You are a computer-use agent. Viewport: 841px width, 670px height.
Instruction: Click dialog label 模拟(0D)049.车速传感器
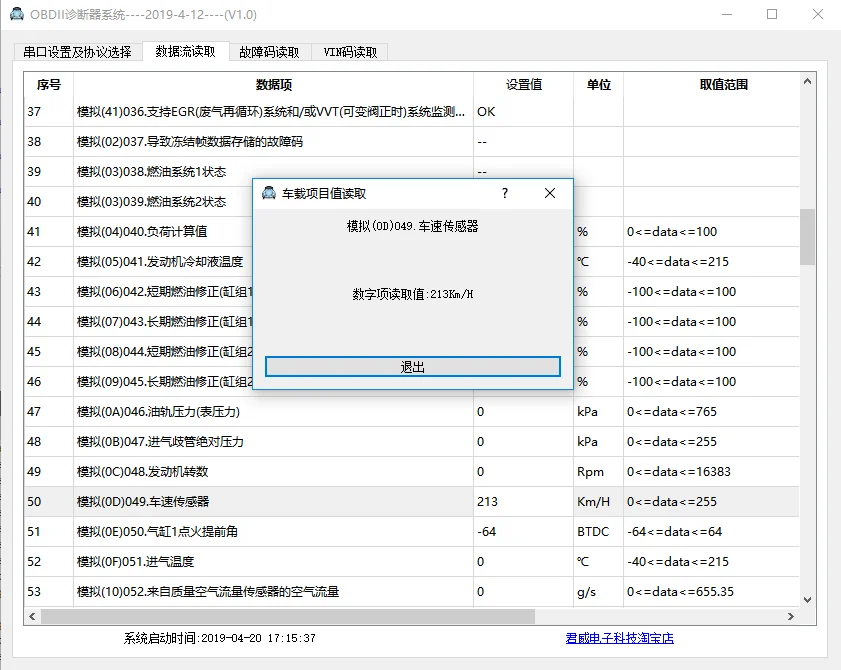click(x=412, y=226)
